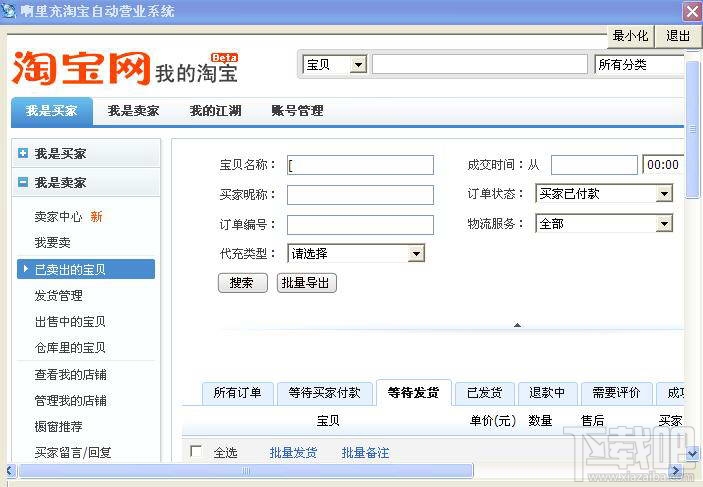Collapse the 我是卖家 minus icon in sidebar

click(x=23, y=182)
